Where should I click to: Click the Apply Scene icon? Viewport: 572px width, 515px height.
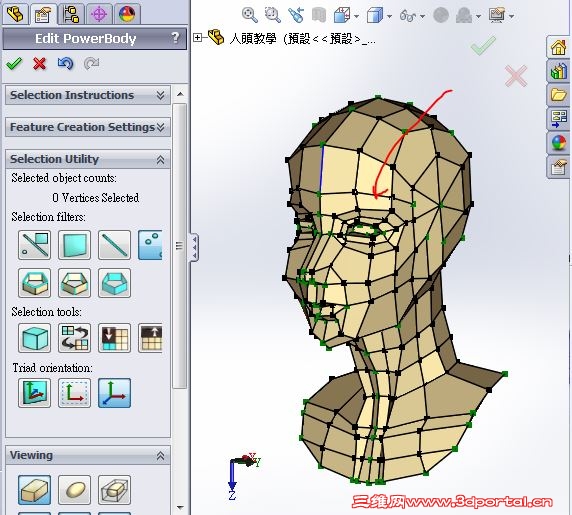(x=464, y=15)
